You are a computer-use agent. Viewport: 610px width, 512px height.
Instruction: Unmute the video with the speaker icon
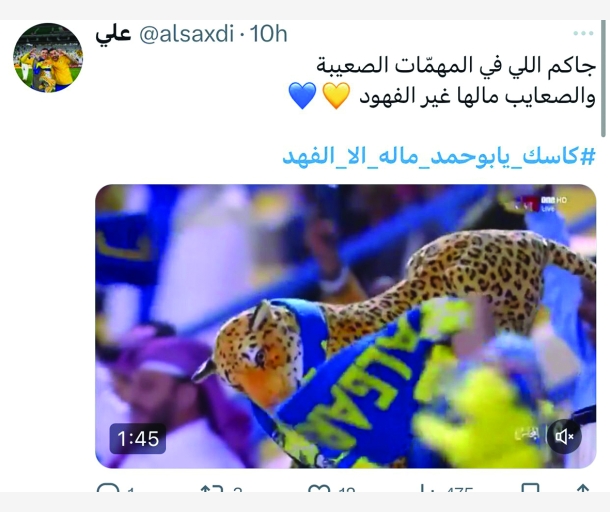coord(564,436)
